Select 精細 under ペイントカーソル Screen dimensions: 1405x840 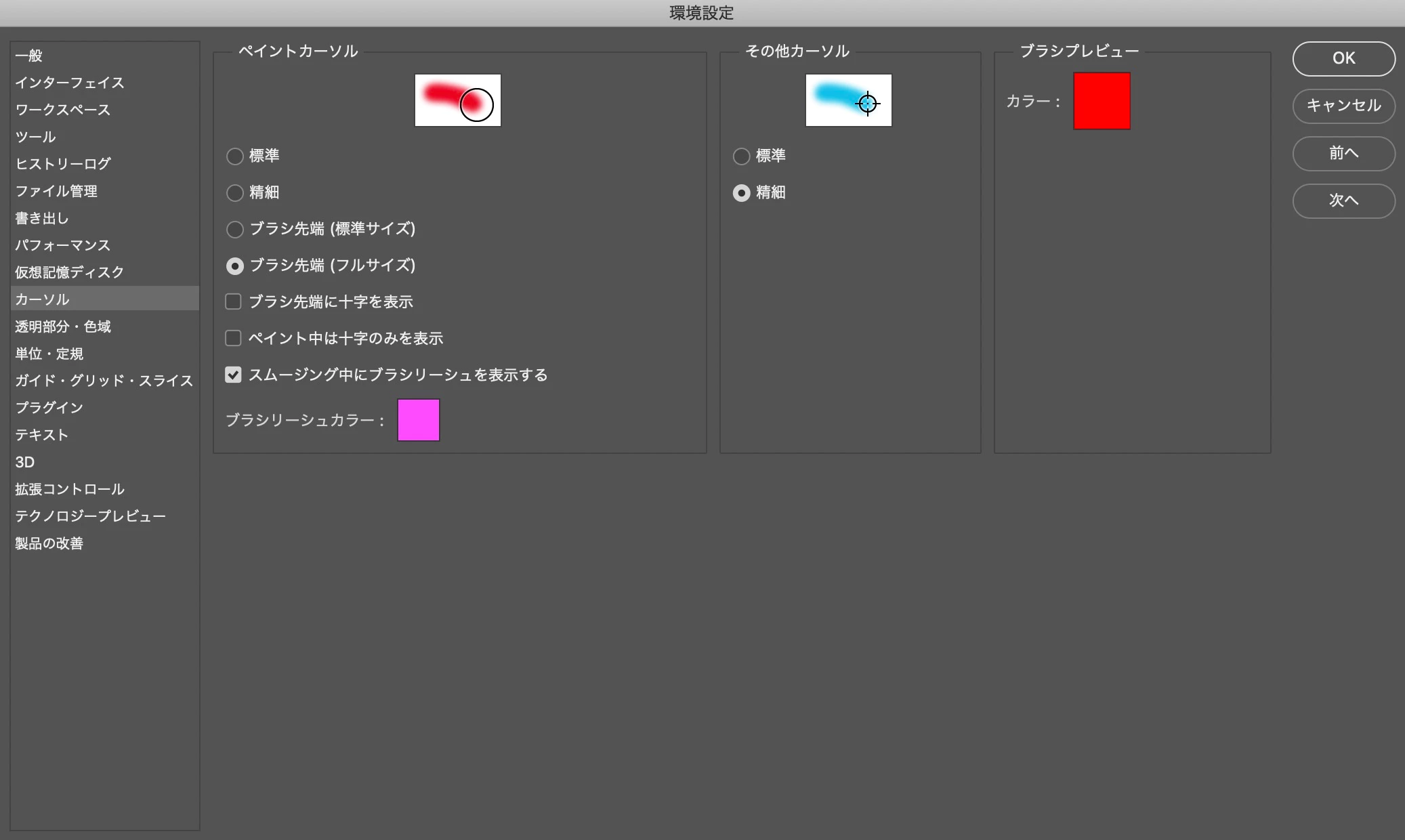pyautogui.click(x=235, y=193)
